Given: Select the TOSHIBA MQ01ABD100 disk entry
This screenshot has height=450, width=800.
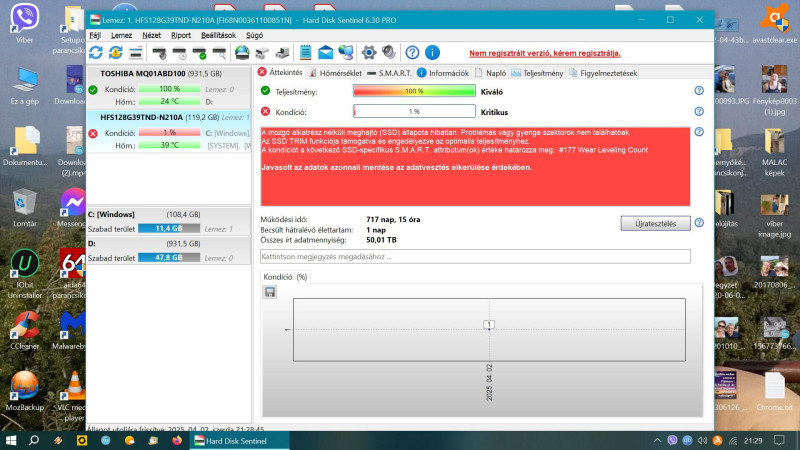Looking at the screenshot, I should coord(169,87).
